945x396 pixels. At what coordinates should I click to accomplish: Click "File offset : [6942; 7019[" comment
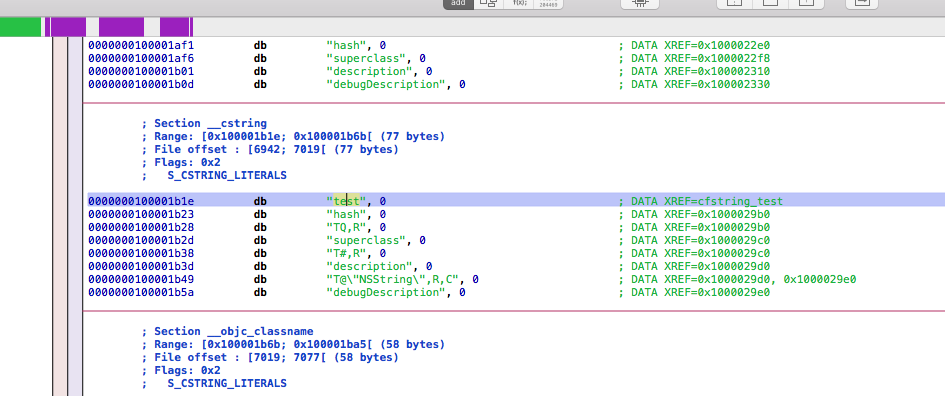point(270,149)
